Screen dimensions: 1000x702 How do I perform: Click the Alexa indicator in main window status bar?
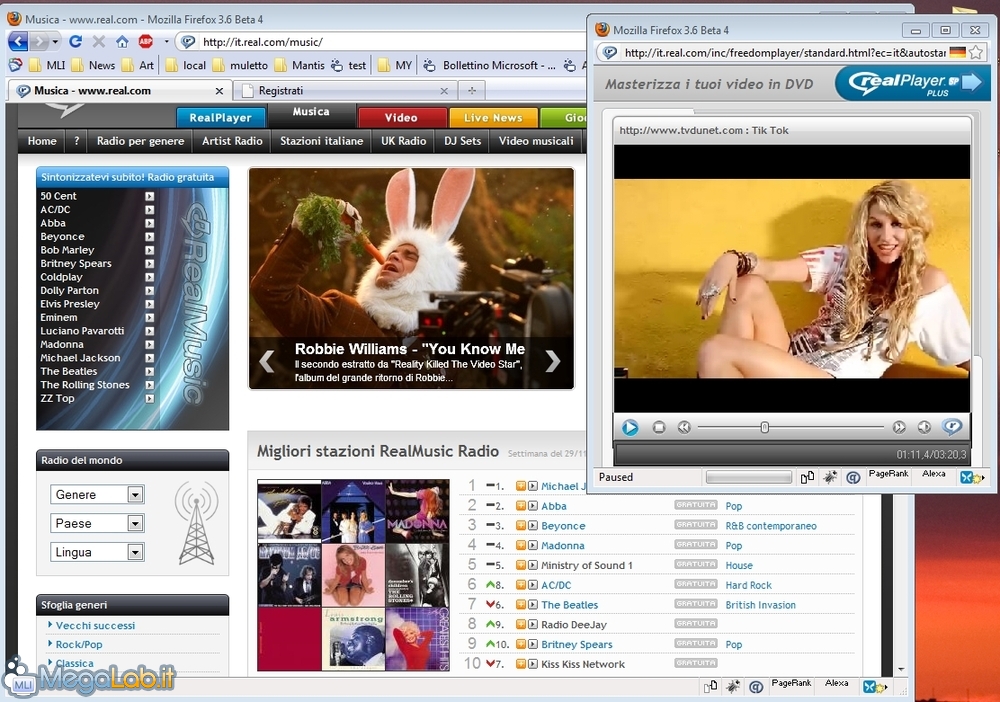pos(837,683)
